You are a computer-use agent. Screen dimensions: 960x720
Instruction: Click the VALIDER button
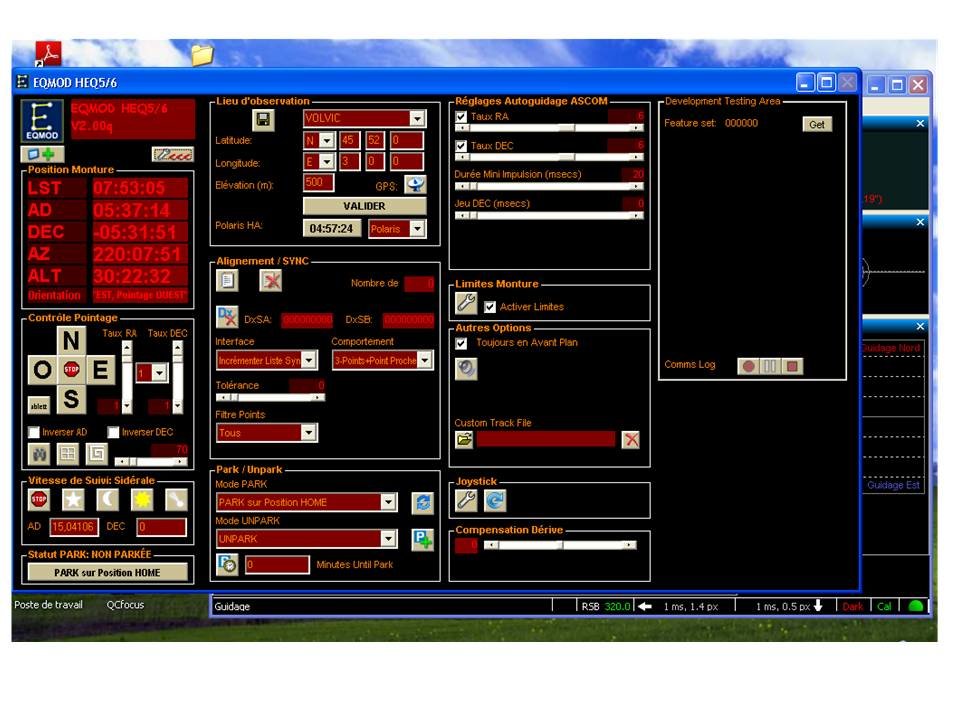coord(364,206)
